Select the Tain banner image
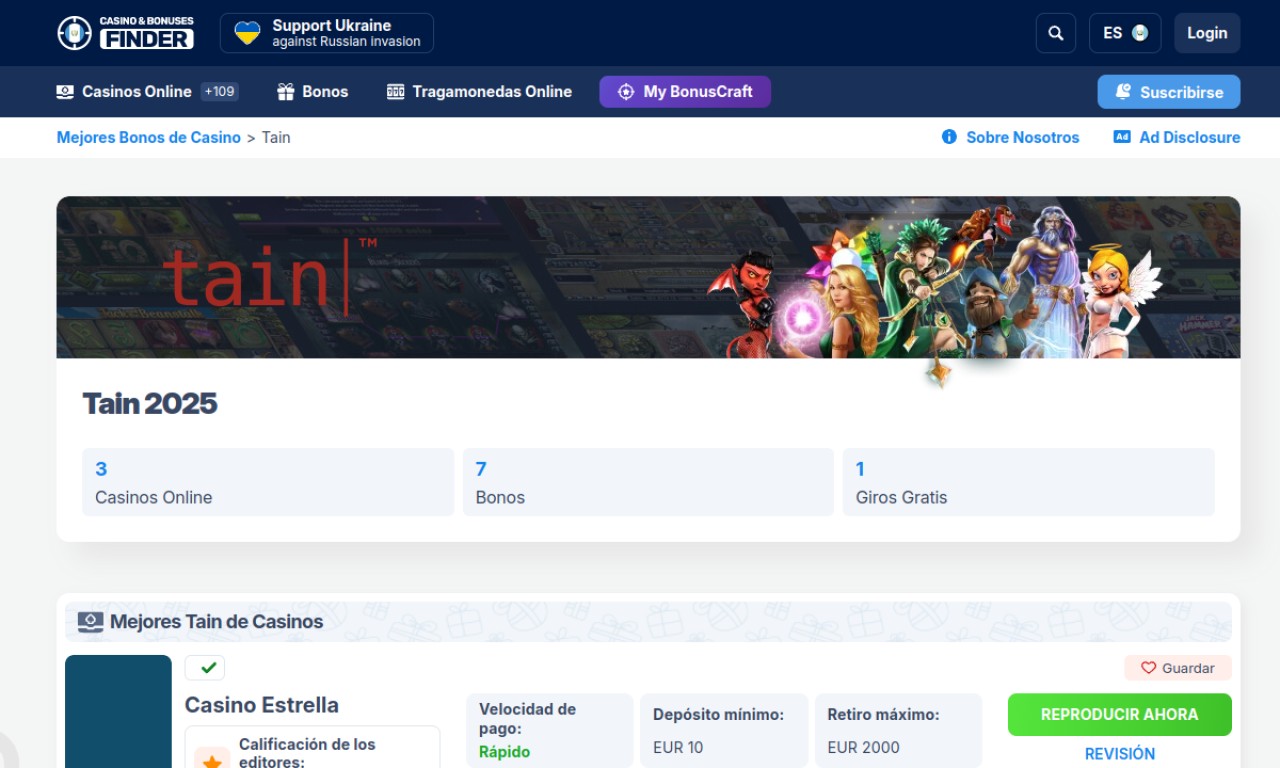1280x768 pixels. (x=648, y=277)
